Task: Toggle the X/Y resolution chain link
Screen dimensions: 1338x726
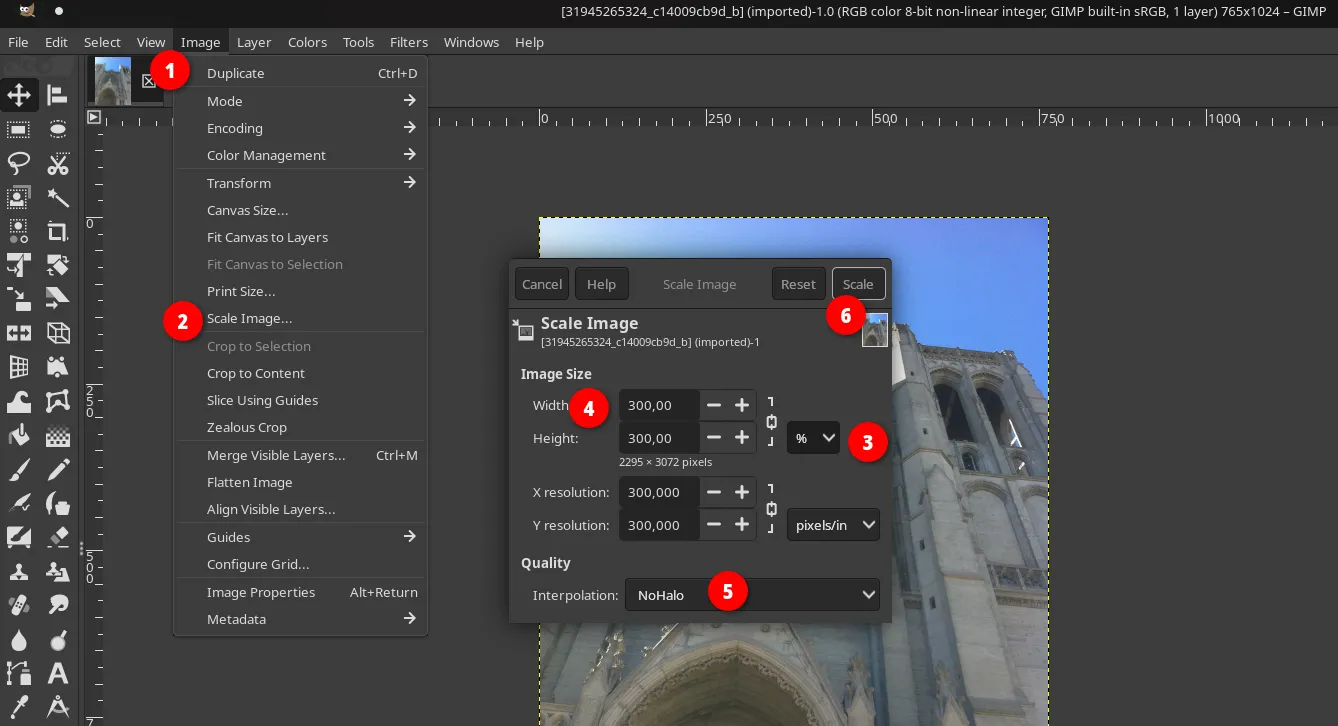Action: [x=771, y=508]
